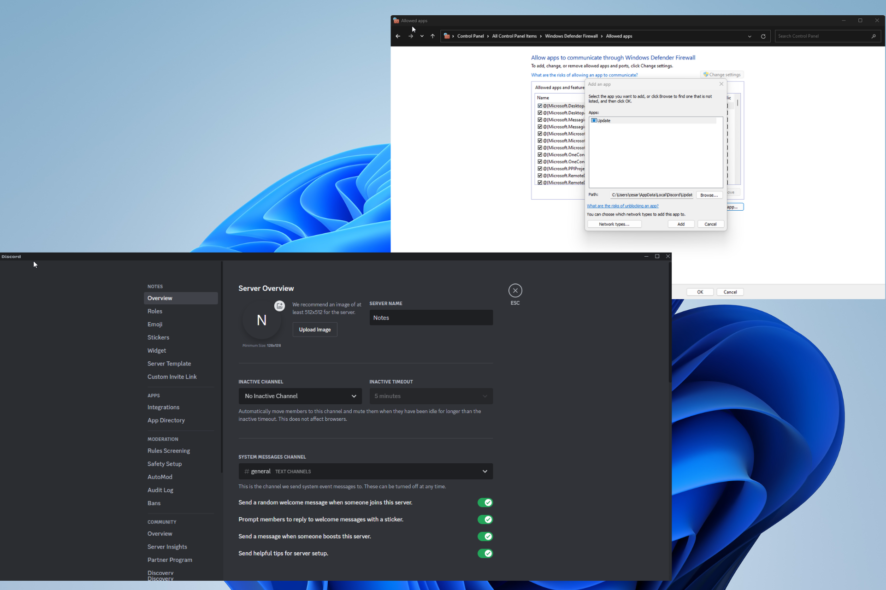This screenshot has height=590, width=886.
Task: Open the Bans page
Action: pos(154,503)
